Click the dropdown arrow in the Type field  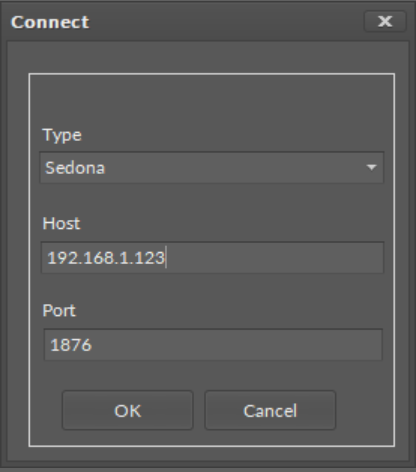pos(371,167)
